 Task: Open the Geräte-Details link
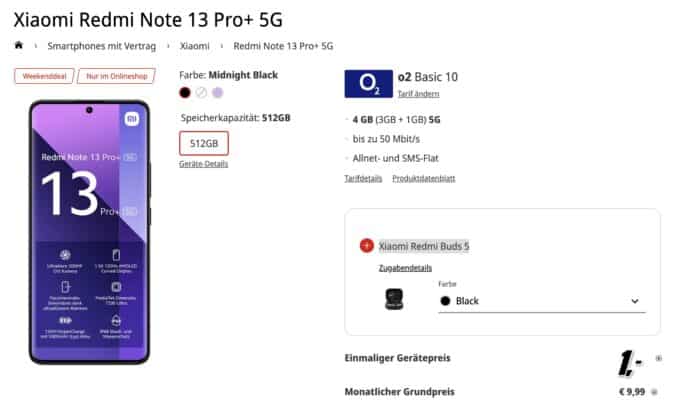click(x=204, y=164)
